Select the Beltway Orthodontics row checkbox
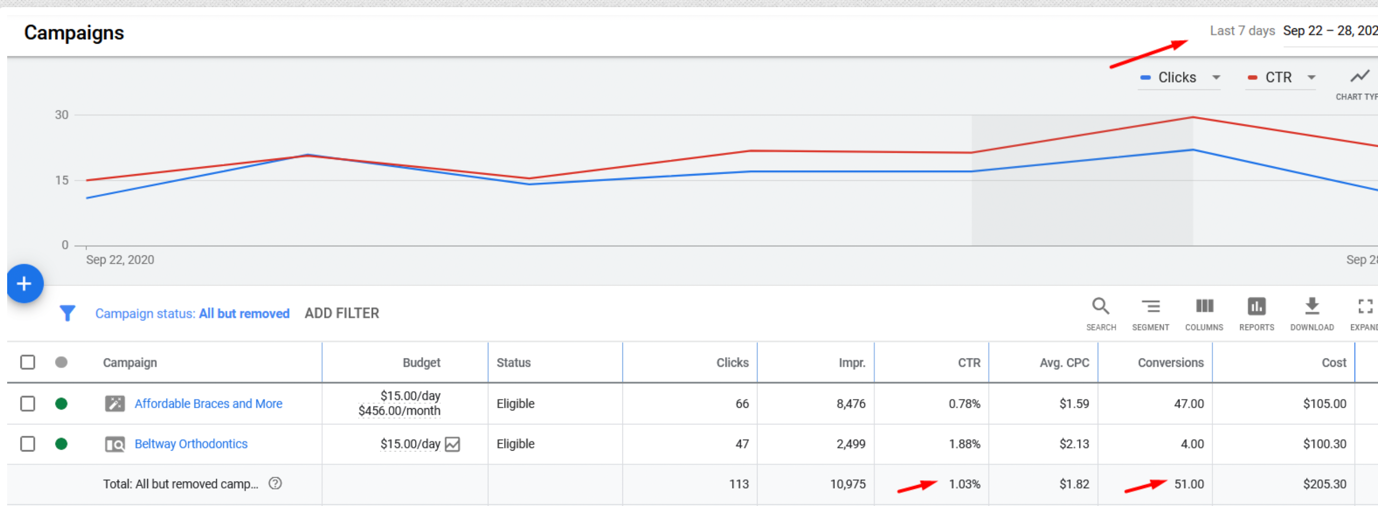 pyautogui.click(x=28, y=444)
